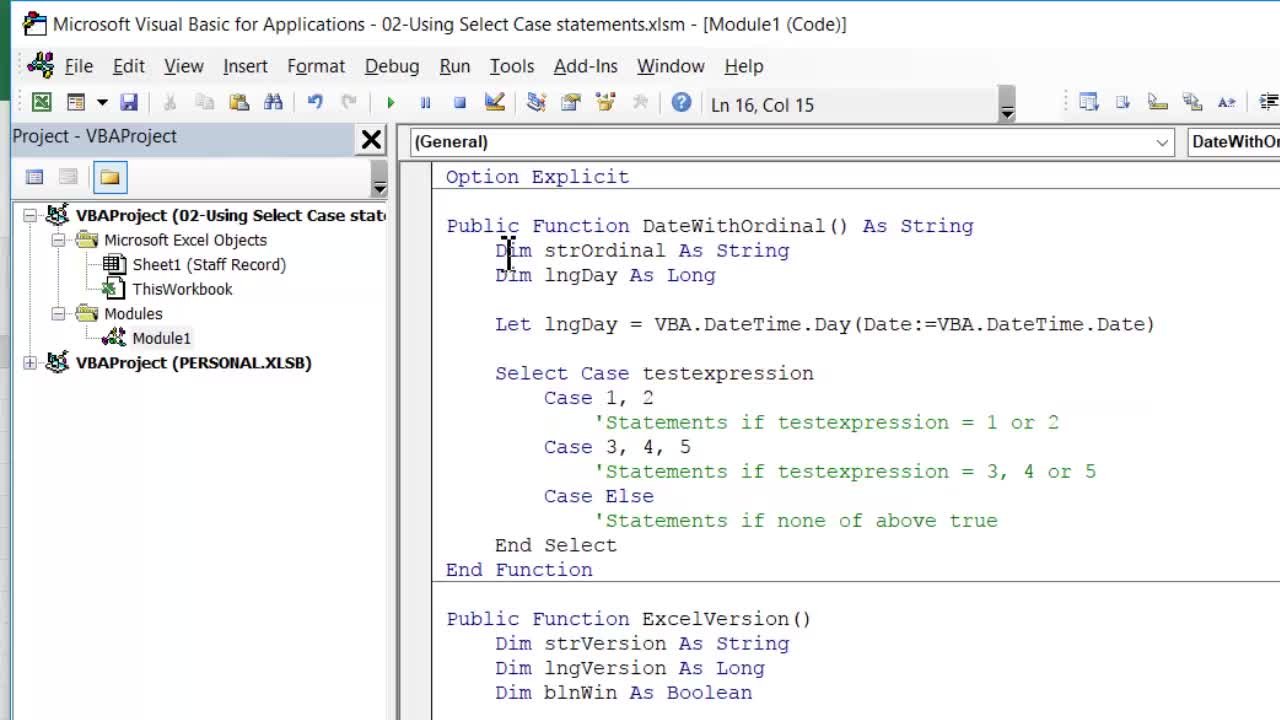The height and width of the screenshot is (720, 1280).
Task: Select Module1 in project tree
Action: pyautogui.click(x=161, y=338)
